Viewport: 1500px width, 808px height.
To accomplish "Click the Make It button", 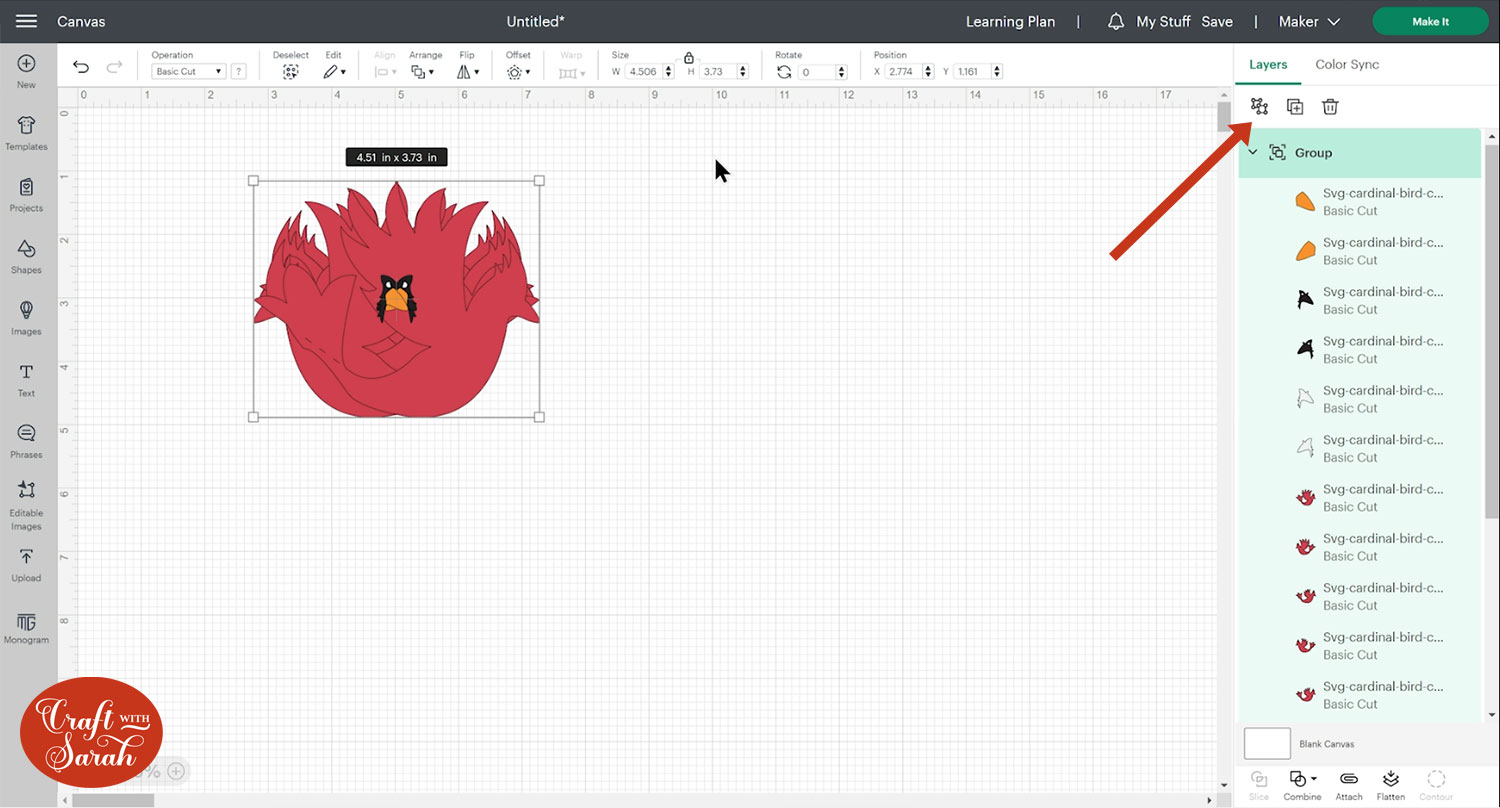I will (1431, 21).
